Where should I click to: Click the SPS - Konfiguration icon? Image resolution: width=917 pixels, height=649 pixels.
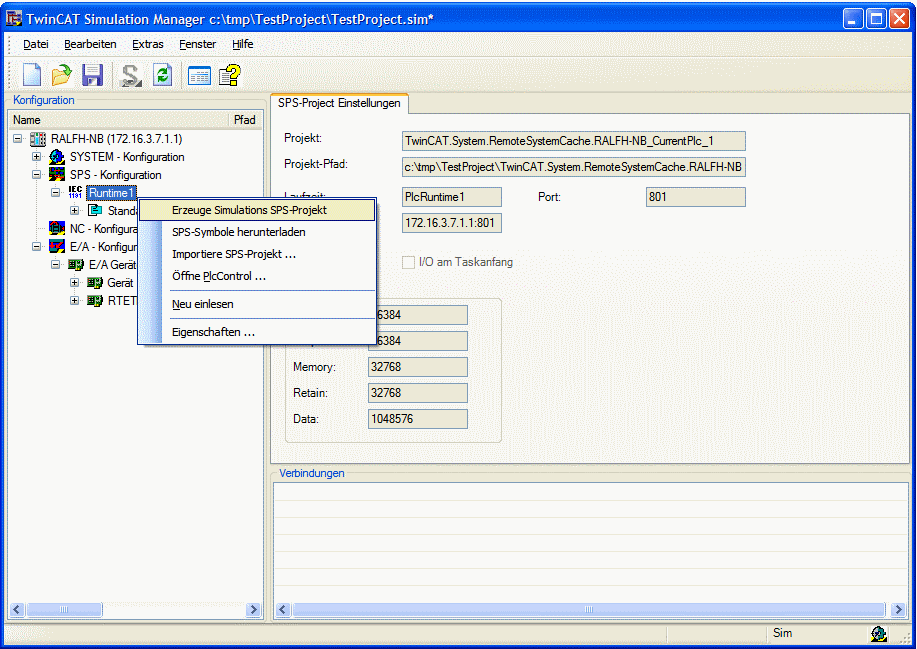pos(57,174)
